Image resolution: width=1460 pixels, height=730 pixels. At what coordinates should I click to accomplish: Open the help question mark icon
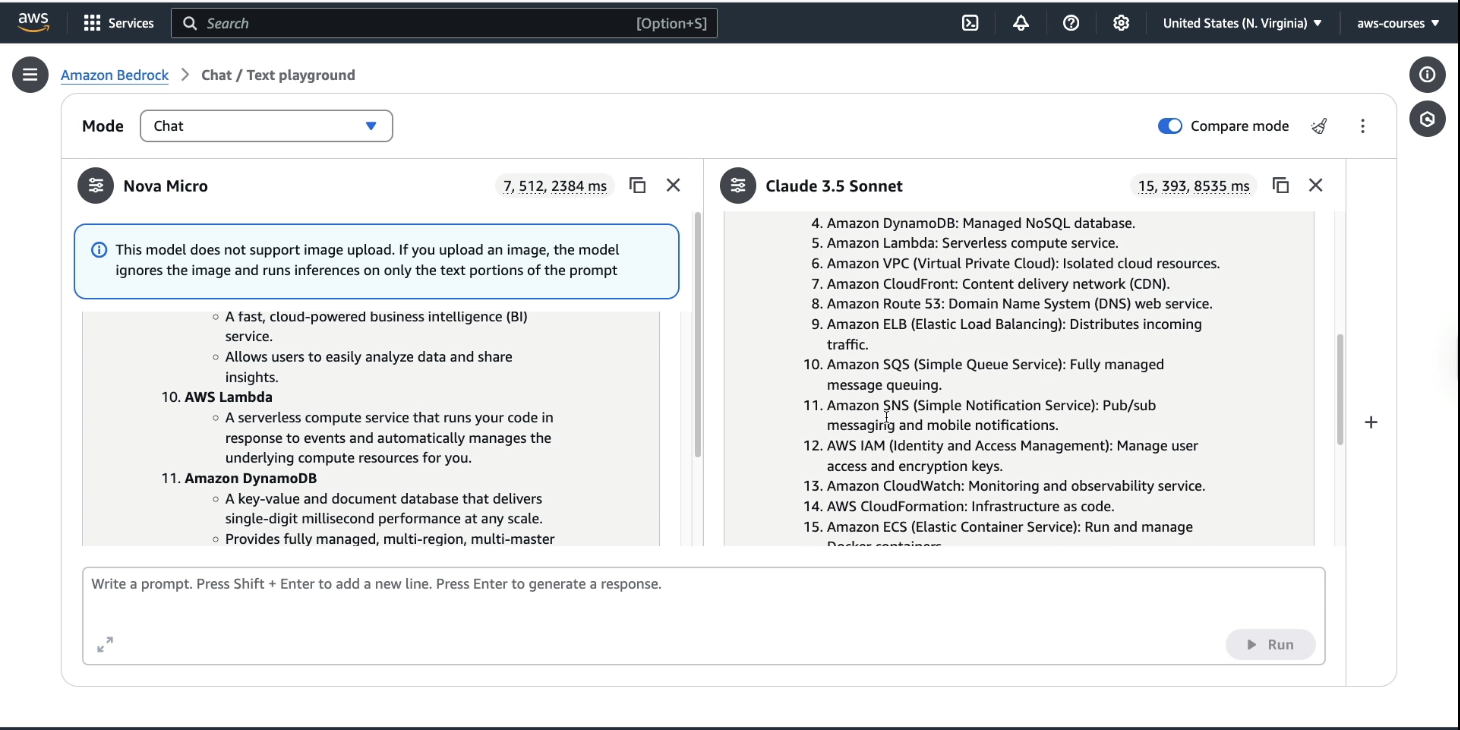coord(1071,23)
